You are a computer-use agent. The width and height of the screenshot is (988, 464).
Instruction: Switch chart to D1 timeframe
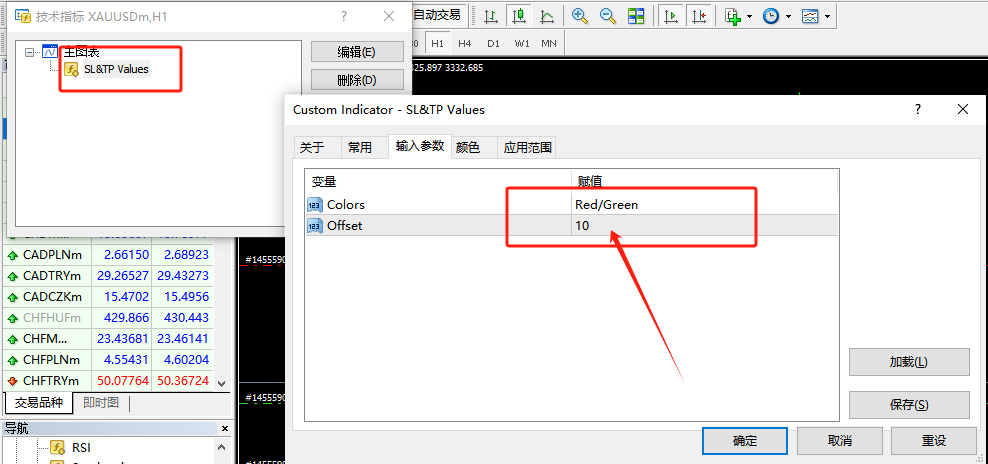click(493, 43)
